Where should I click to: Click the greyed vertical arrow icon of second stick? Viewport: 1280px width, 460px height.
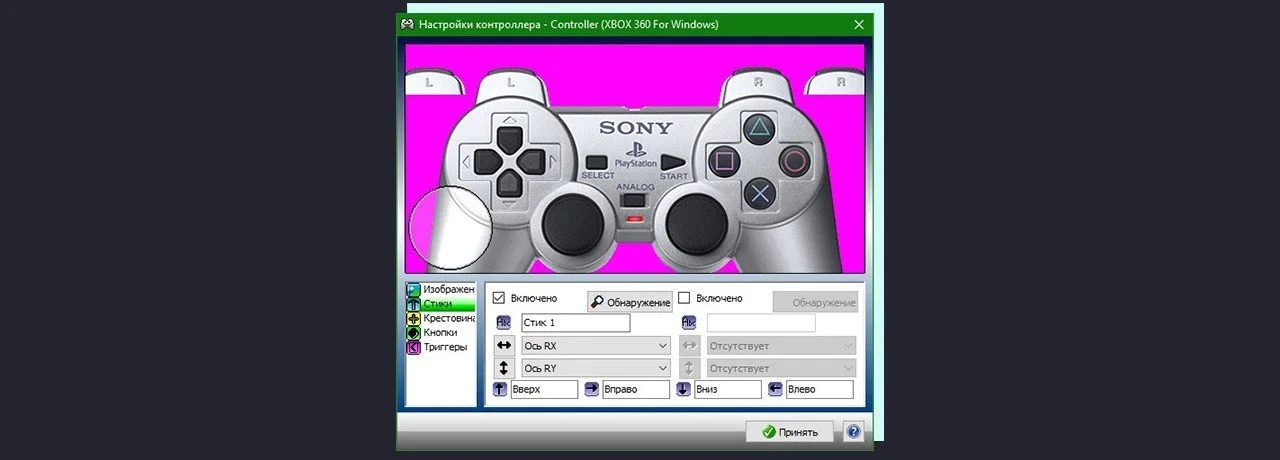(689, 367)
